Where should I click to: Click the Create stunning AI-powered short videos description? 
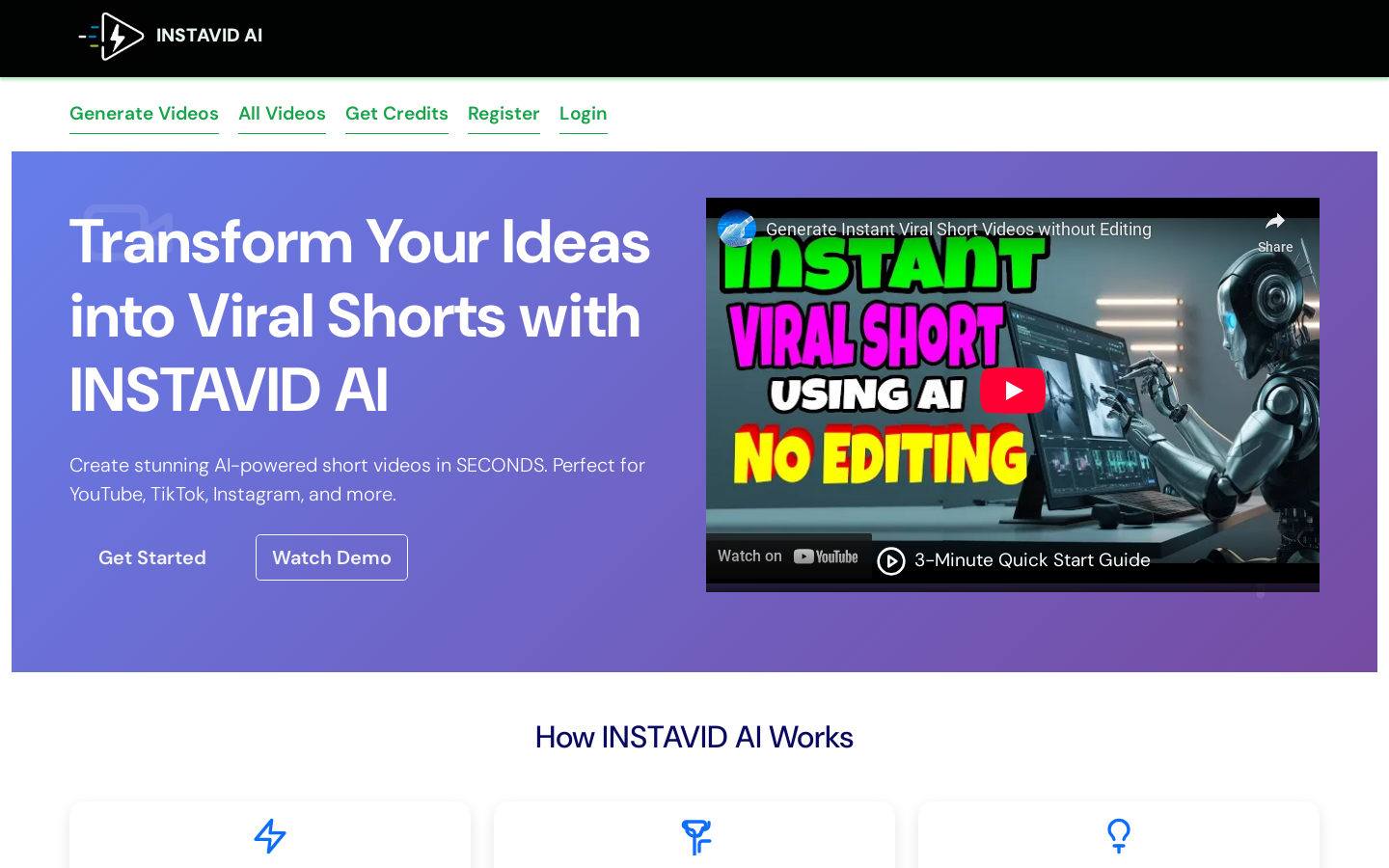[357, 479]
